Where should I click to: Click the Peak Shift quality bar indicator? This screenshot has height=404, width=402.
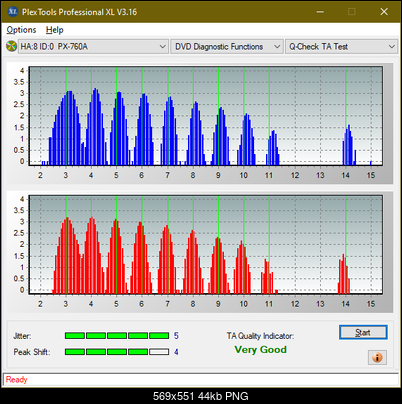pos(117,352)
